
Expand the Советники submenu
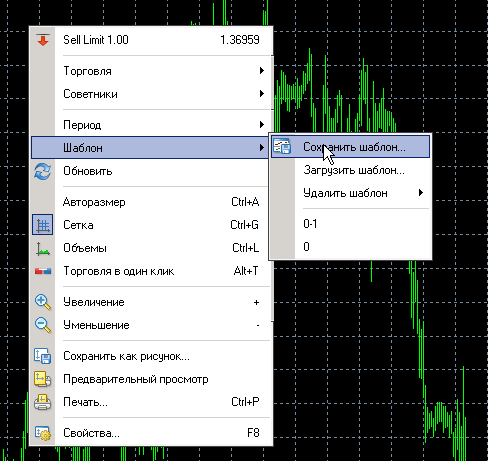point(151,94)
